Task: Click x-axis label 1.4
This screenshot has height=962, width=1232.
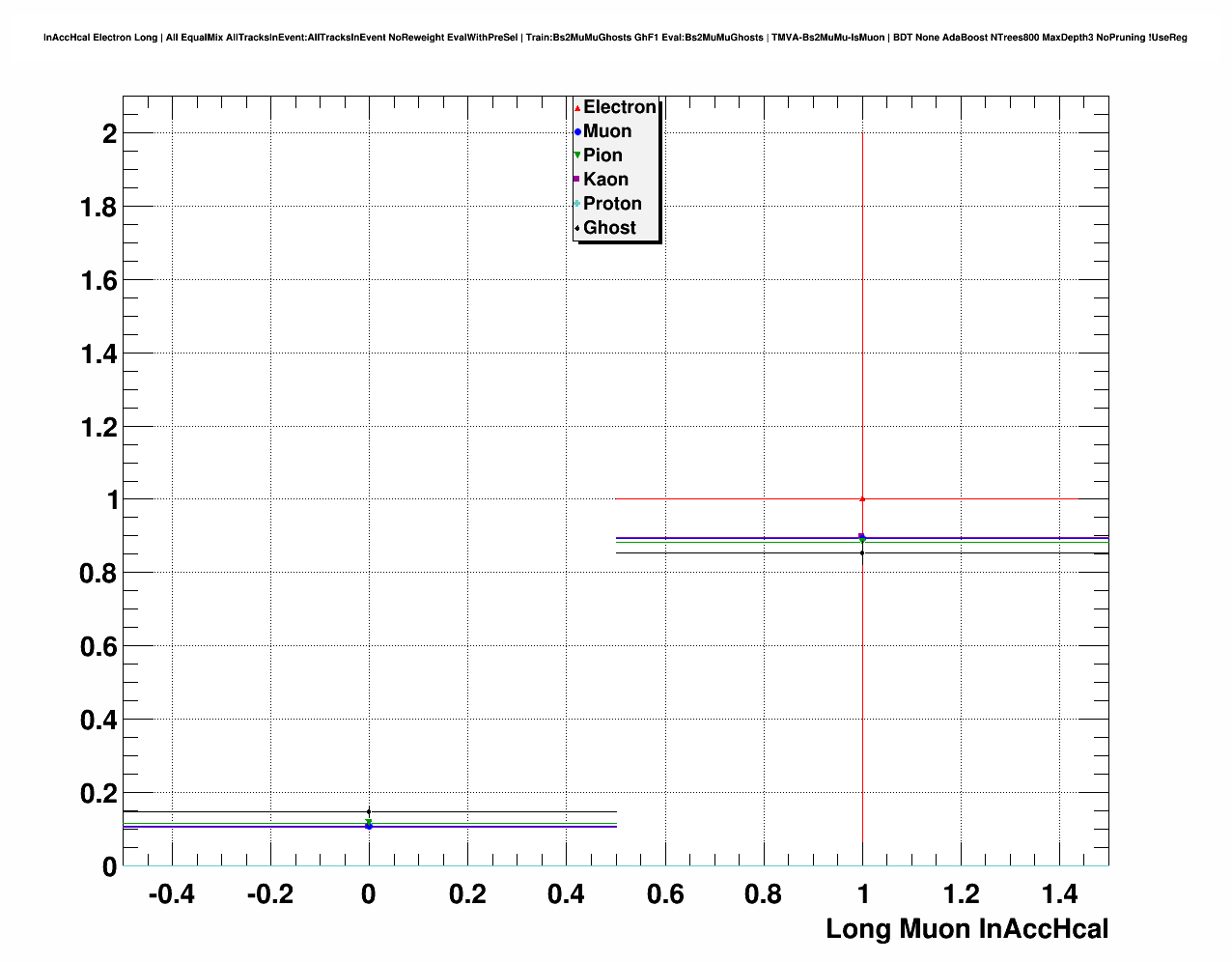Action: pos(1059,894)
